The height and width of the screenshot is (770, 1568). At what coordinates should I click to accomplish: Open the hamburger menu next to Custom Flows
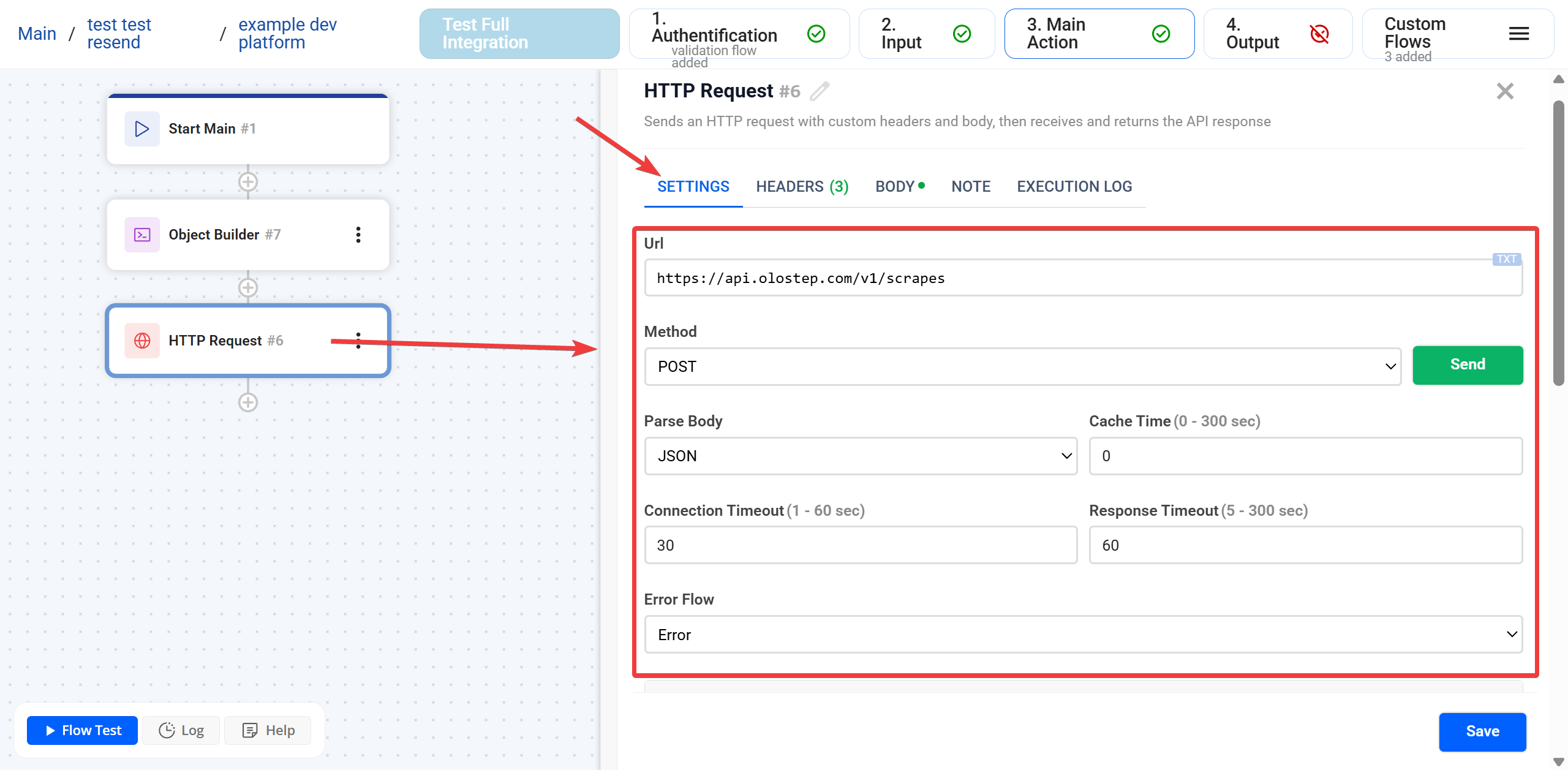(x=1519, y=34)
